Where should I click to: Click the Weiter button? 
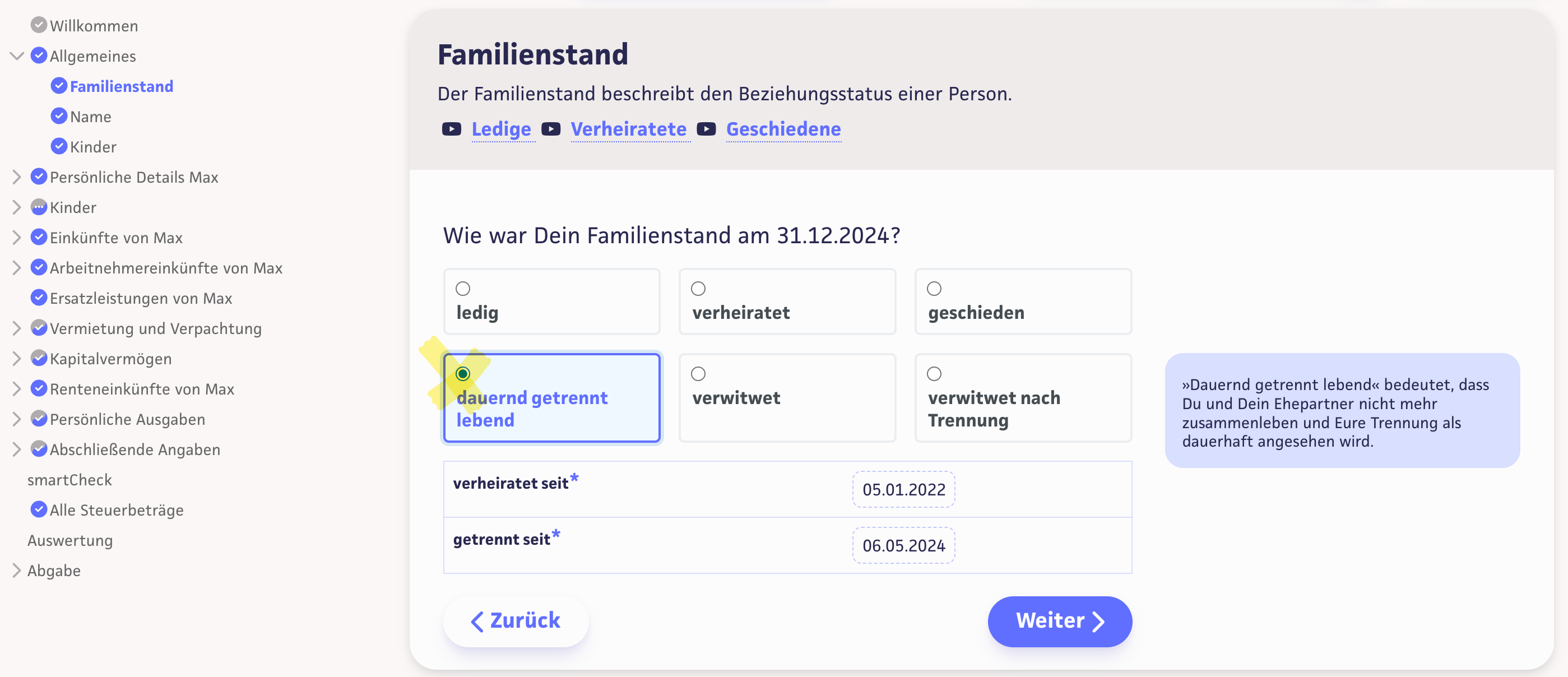(1059, 621)
